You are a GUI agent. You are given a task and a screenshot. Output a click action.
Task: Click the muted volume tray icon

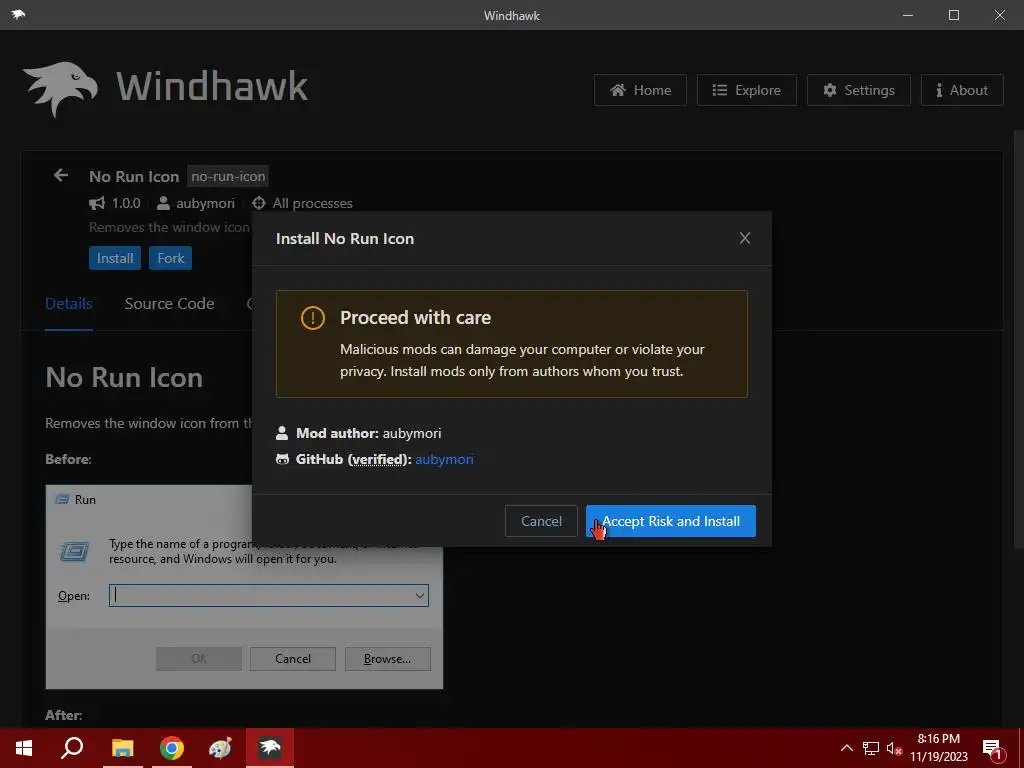[894, 748]
